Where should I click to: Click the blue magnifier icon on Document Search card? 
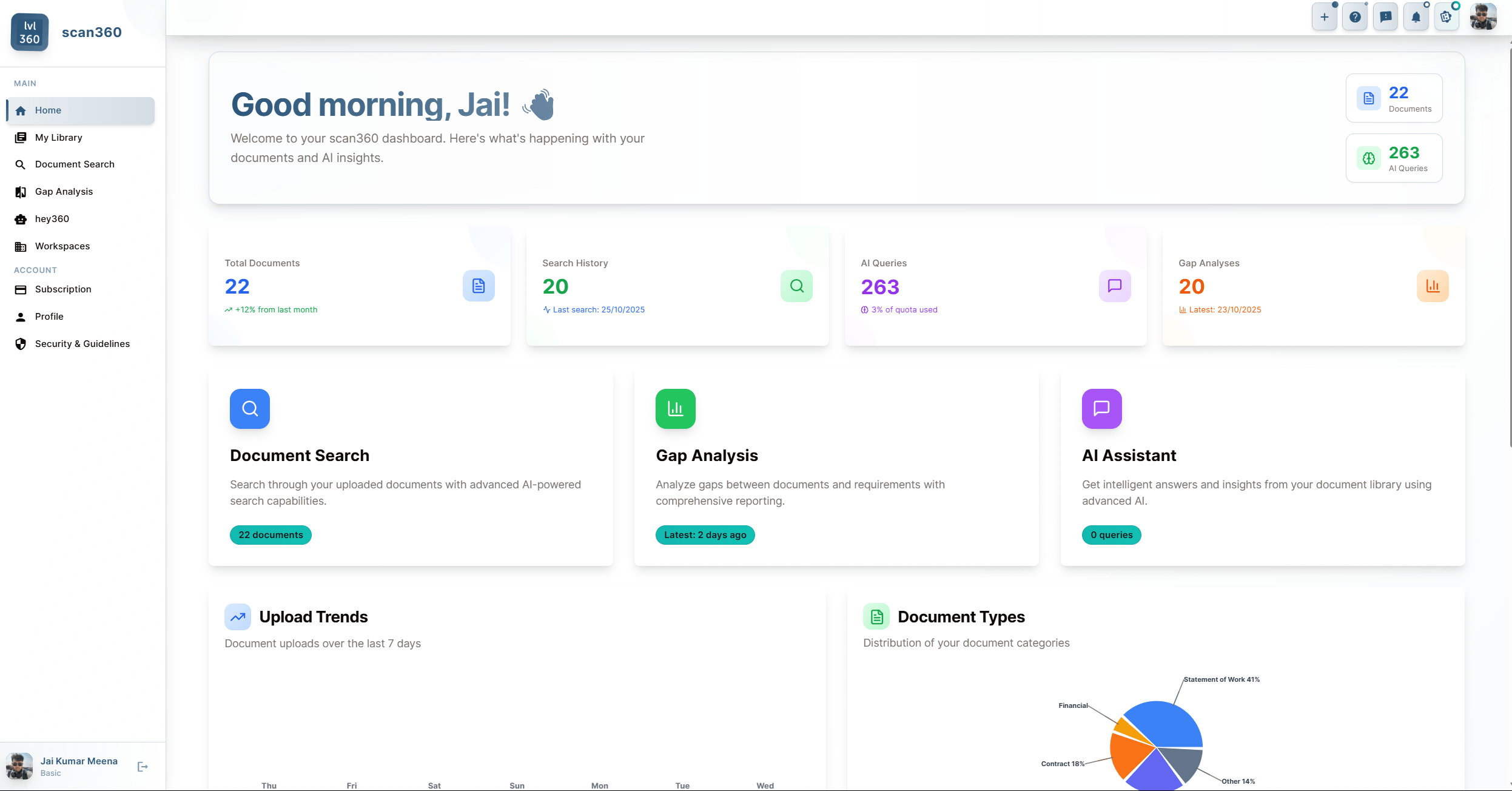tap(249, 408)
